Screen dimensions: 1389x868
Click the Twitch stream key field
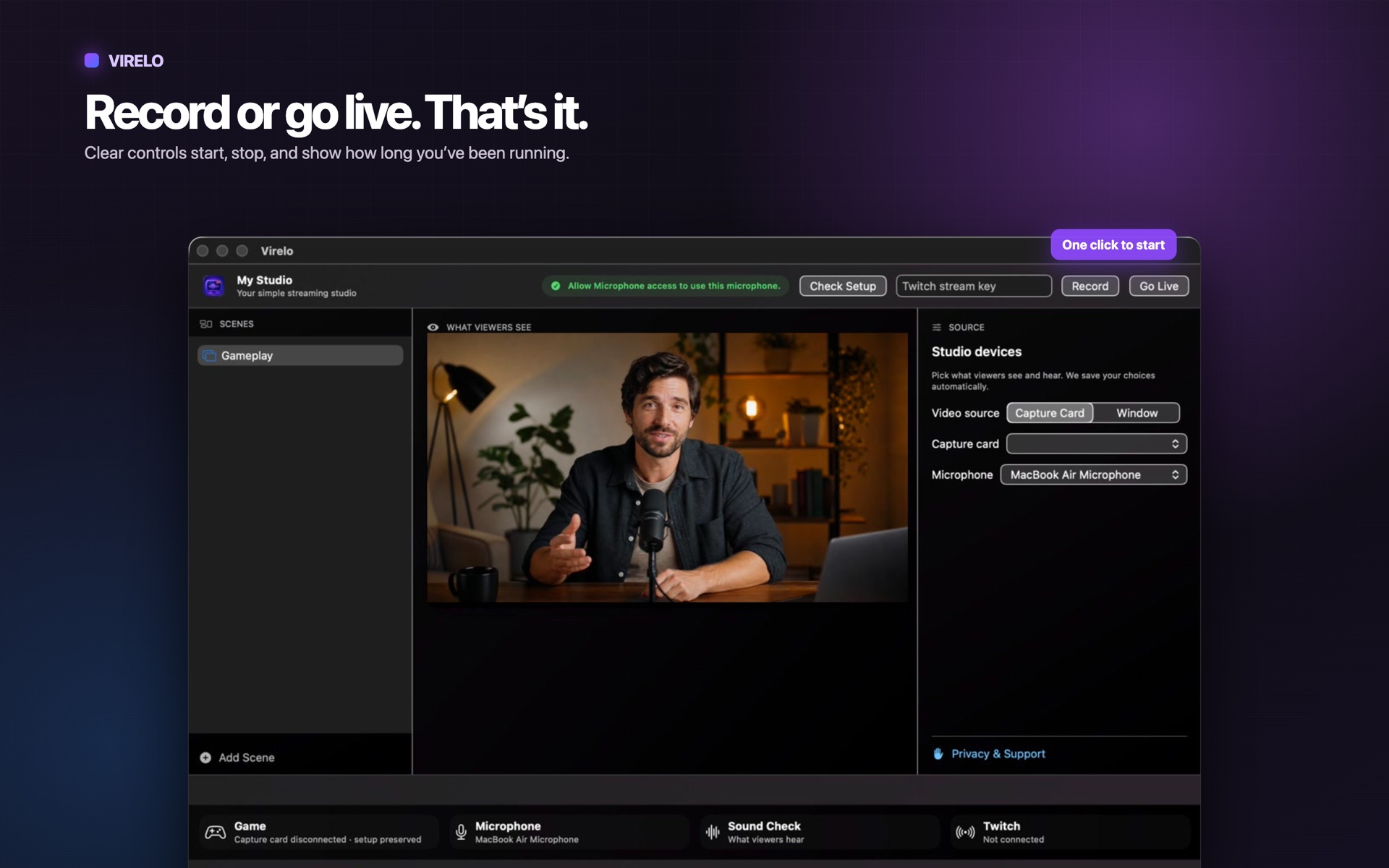pyautogui.click(x=974, y=286)
